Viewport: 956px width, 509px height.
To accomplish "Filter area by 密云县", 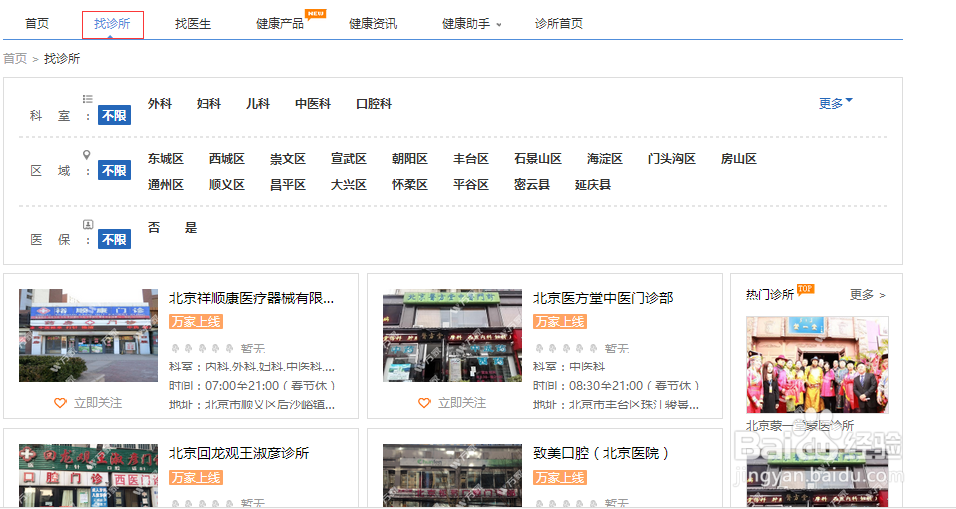I will coord(532,185).
